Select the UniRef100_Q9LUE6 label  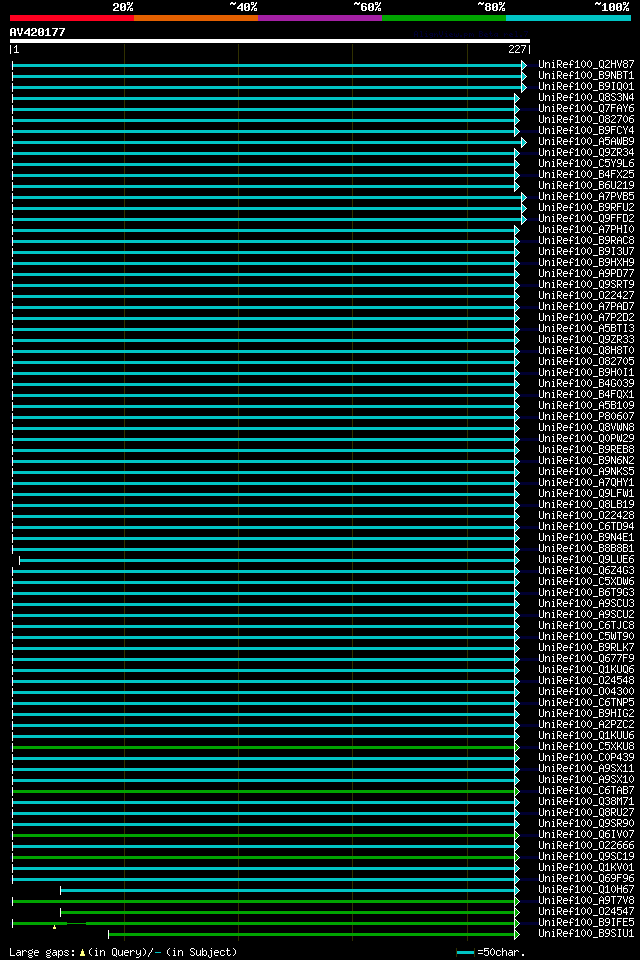(x=586, y=560)
